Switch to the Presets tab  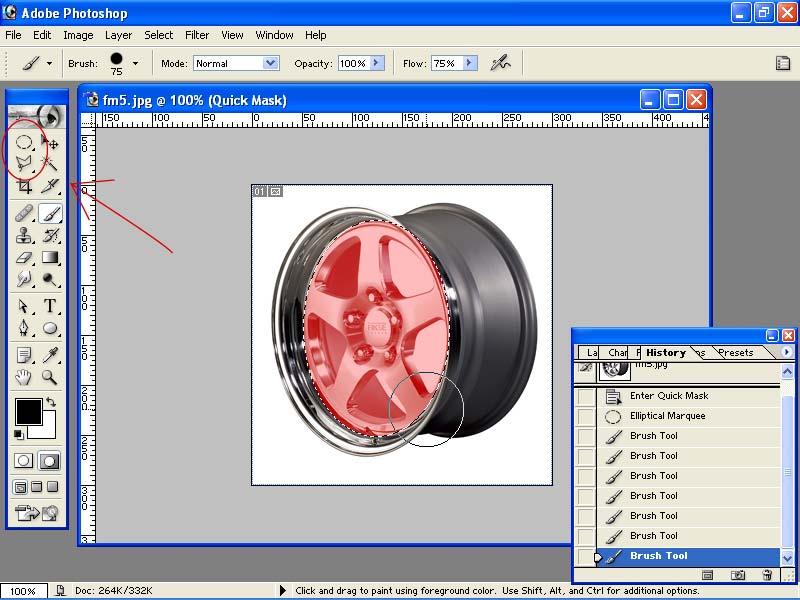pyautogui.click(x=735, y=353)
